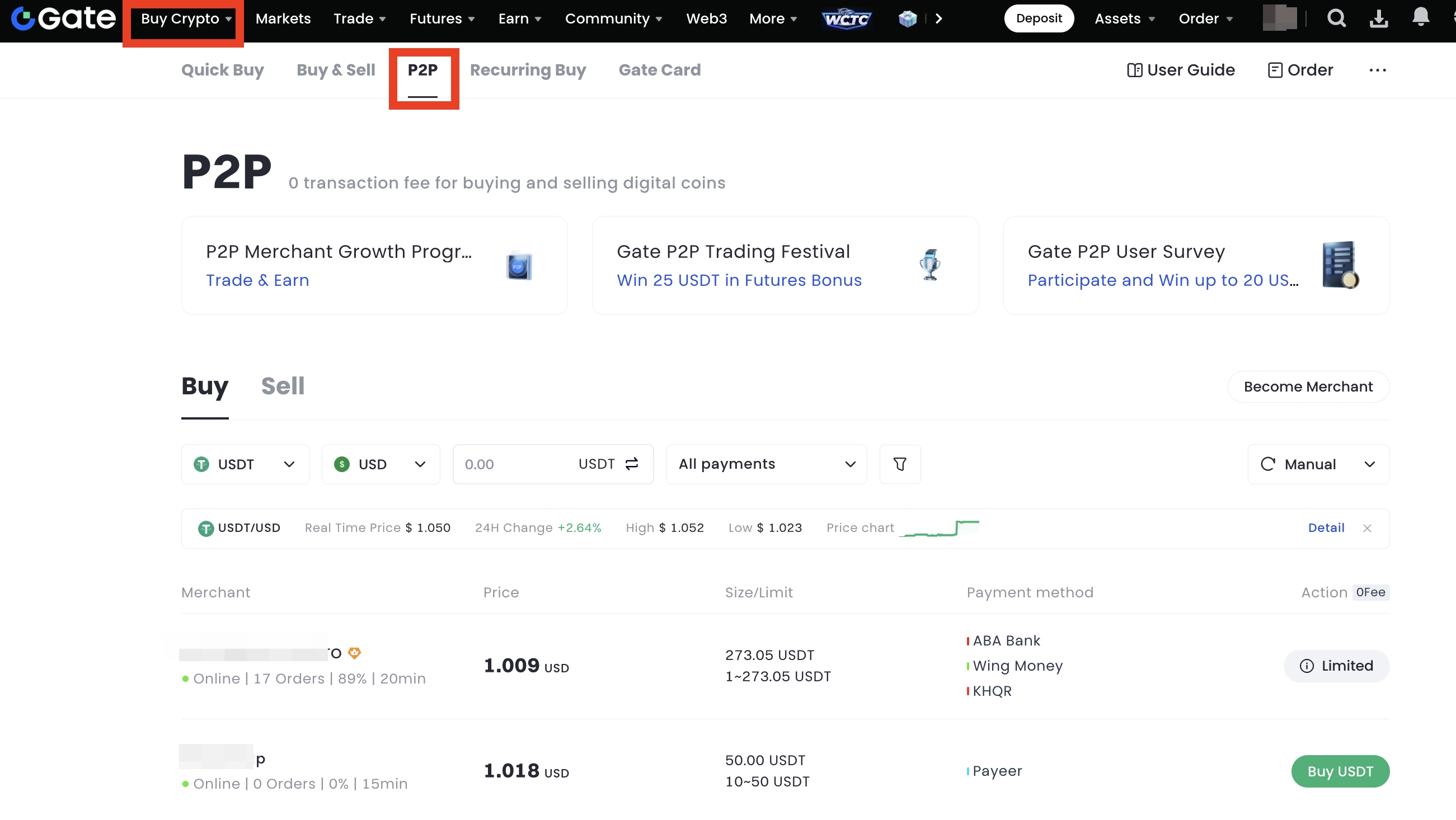Click the filter funnel icon
The height and width of the screenshot is (820, 1456).
900,464
